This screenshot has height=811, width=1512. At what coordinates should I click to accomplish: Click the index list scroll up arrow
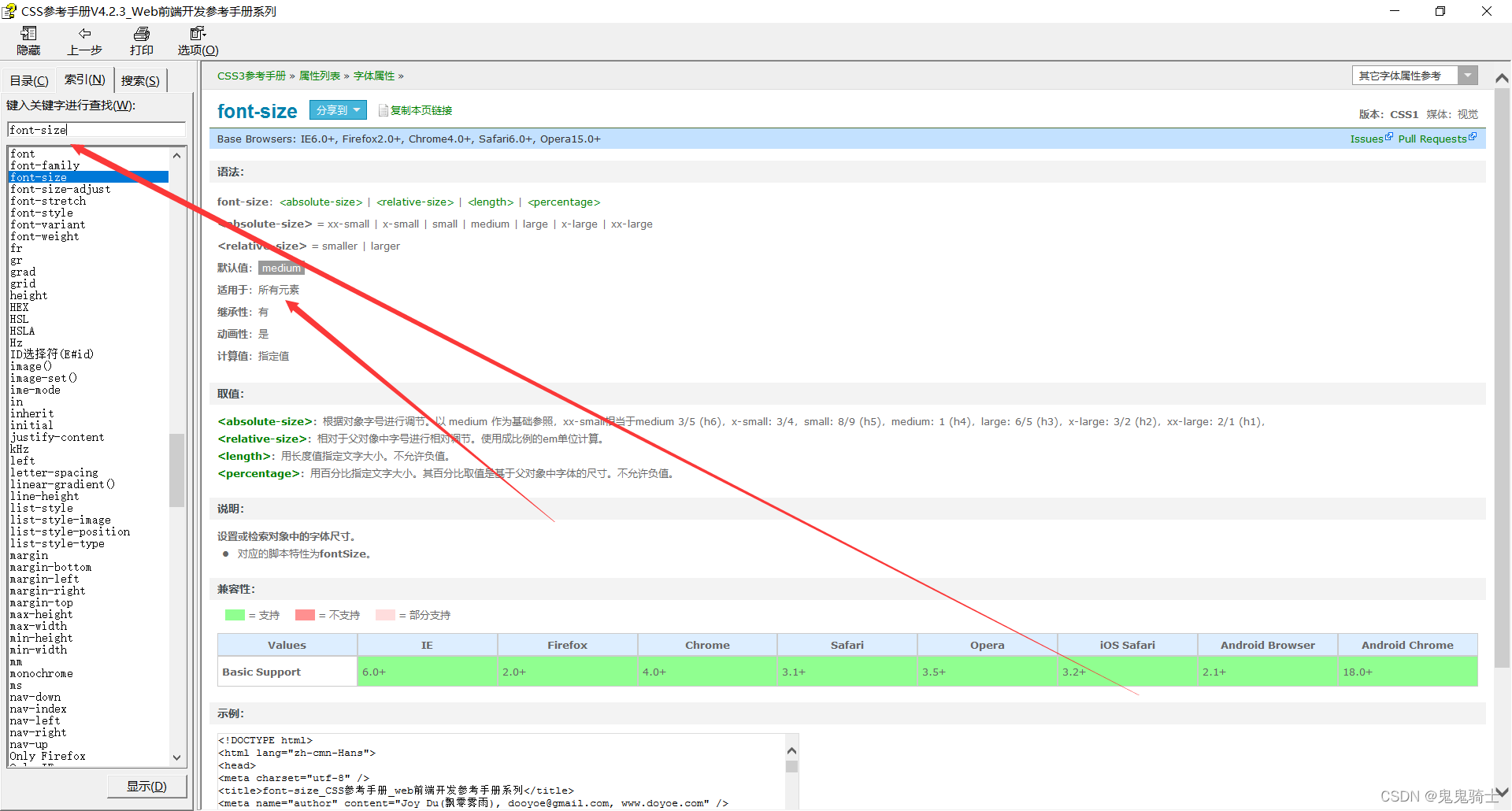click(x=177, y=155)
